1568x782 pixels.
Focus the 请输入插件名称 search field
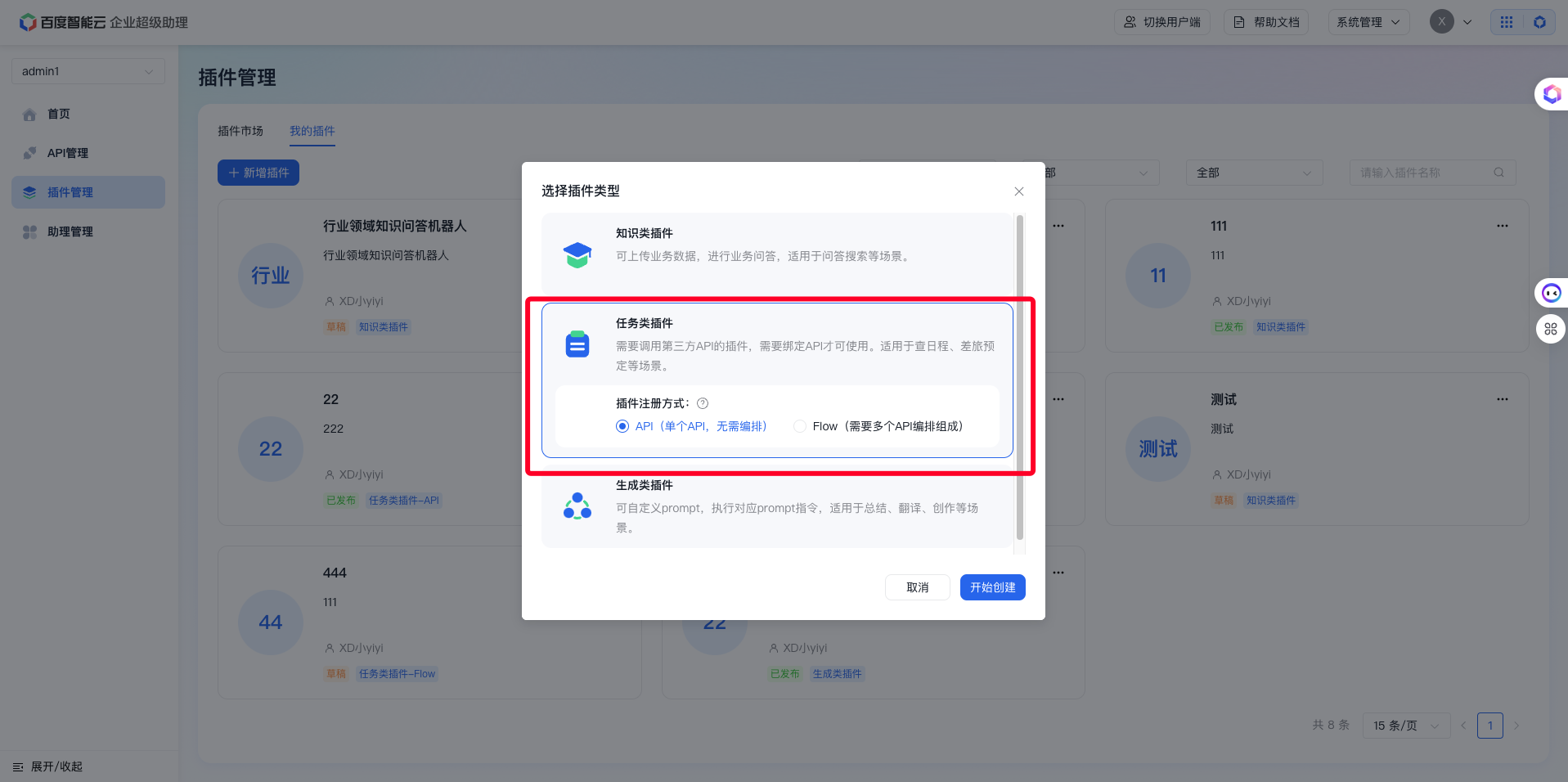pos(1432,173)
